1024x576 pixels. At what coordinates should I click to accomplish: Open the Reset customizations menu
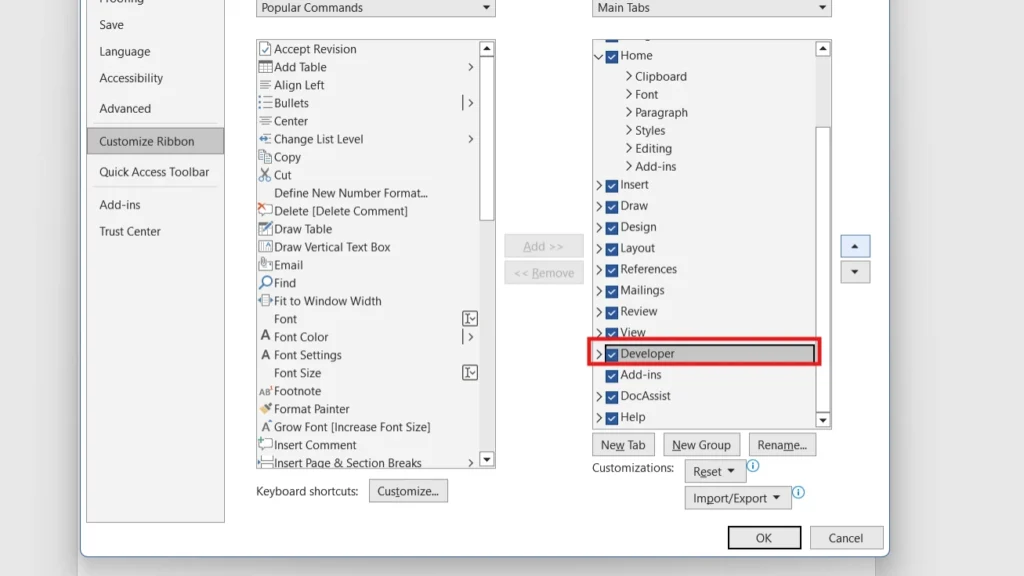coord(715,471)
